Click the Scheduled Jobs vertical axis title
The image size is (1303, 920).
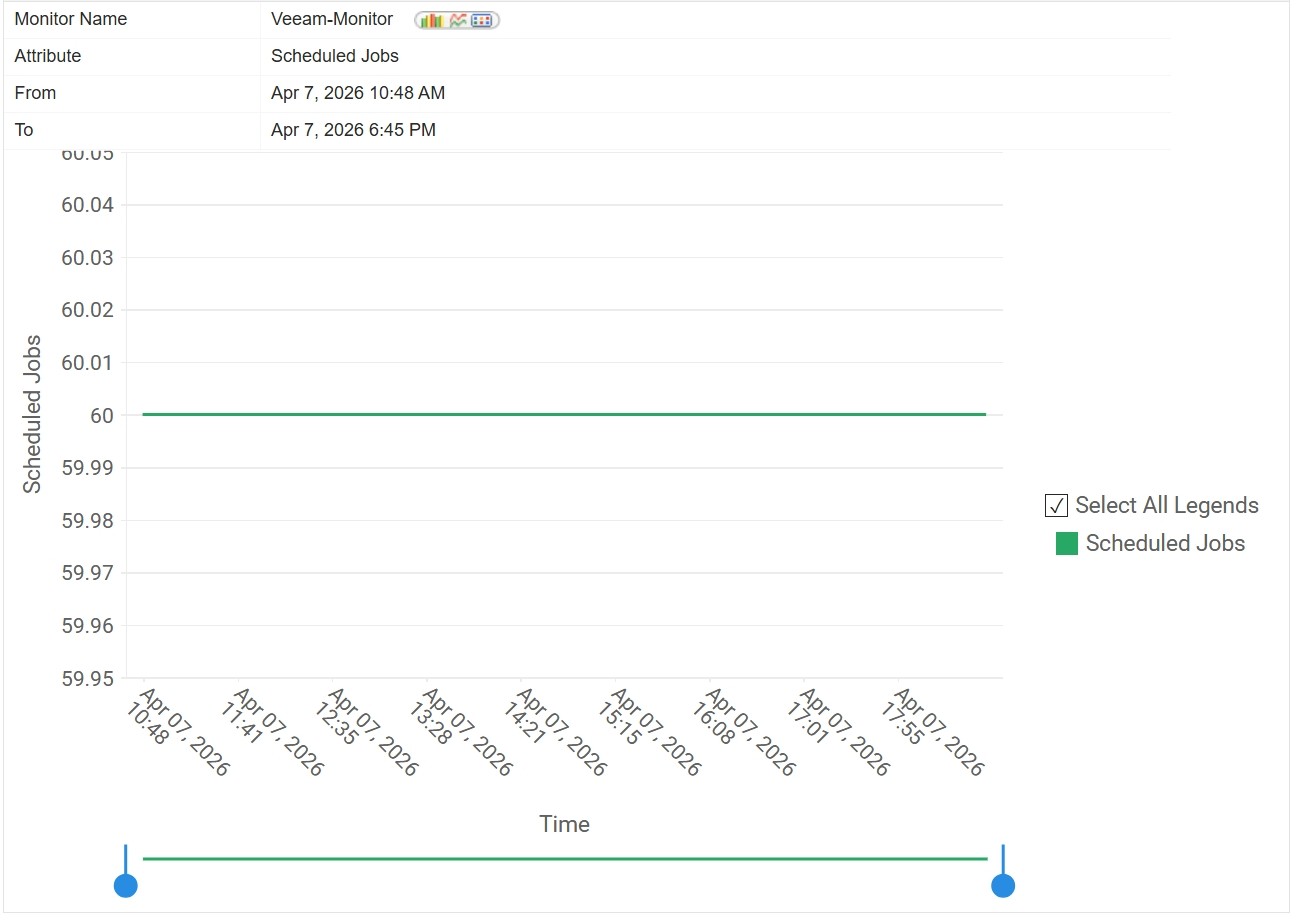[x=33, y=413]
